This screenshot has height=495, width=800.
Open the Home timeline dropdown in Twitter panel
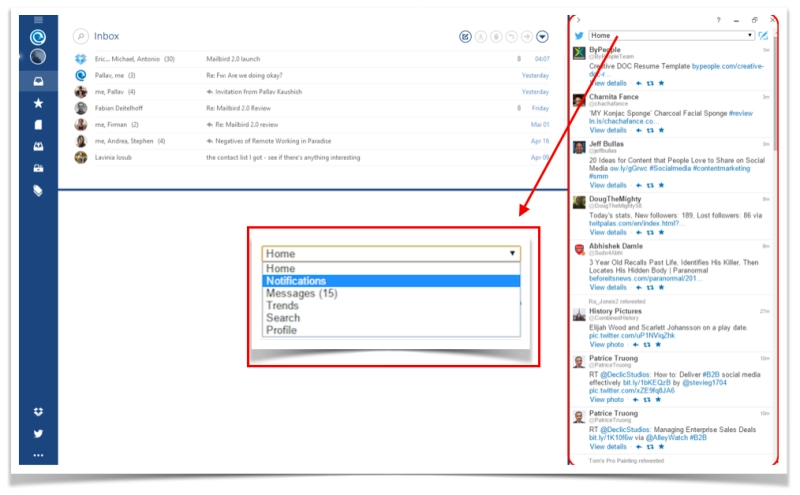tap(671, 35)
